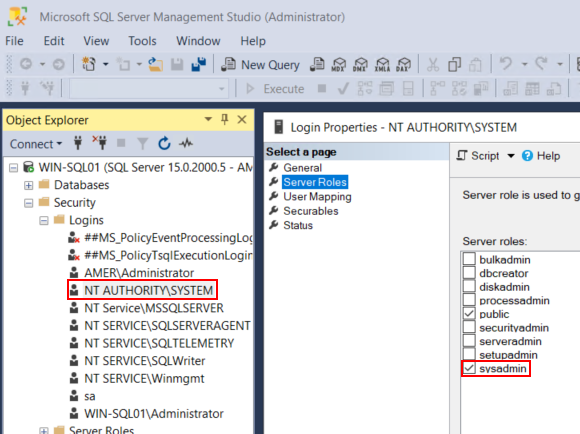
Task: Click the Refresh icon in Object Explorer
Action: 164,143
